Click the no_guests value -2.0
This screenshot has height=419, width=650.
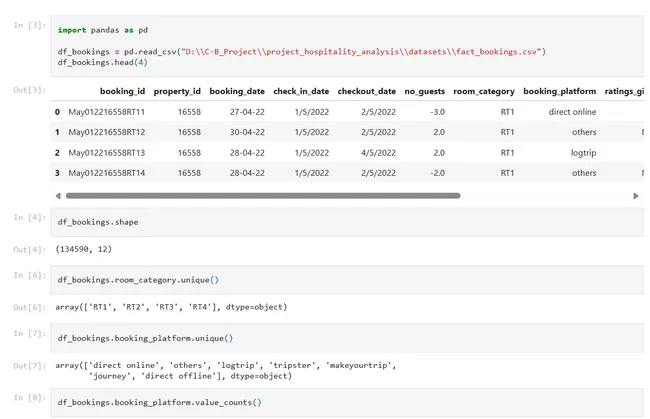tap(437, 173)
